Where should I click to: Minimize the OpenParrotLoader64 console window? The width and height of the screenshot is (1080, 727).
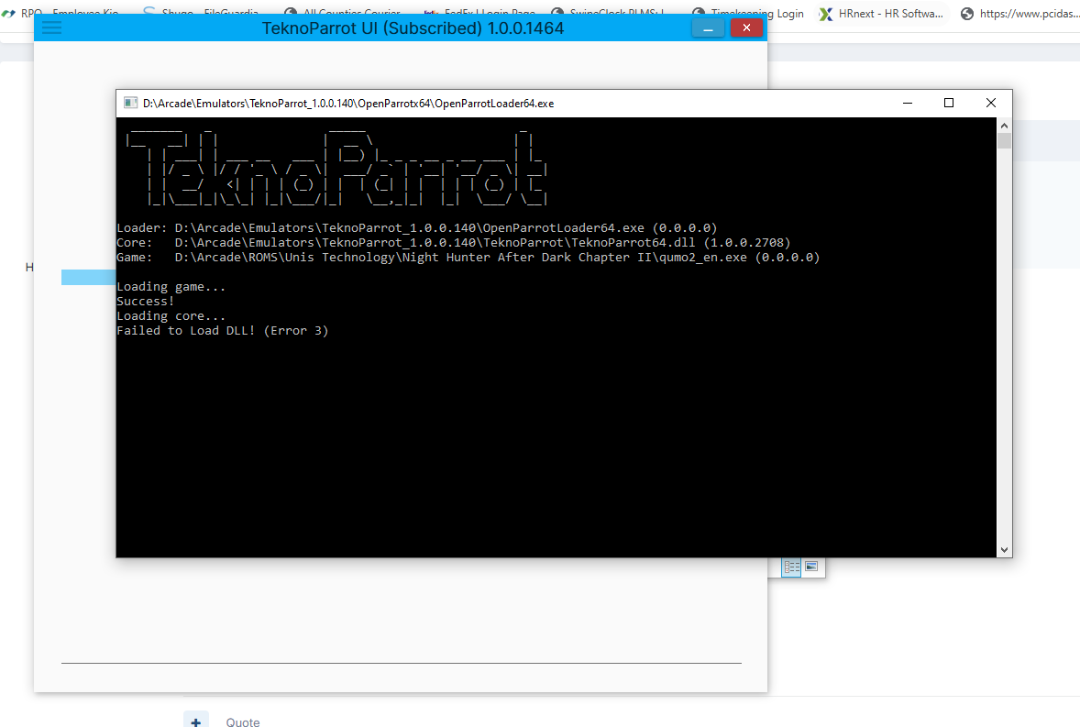(907, 103)
